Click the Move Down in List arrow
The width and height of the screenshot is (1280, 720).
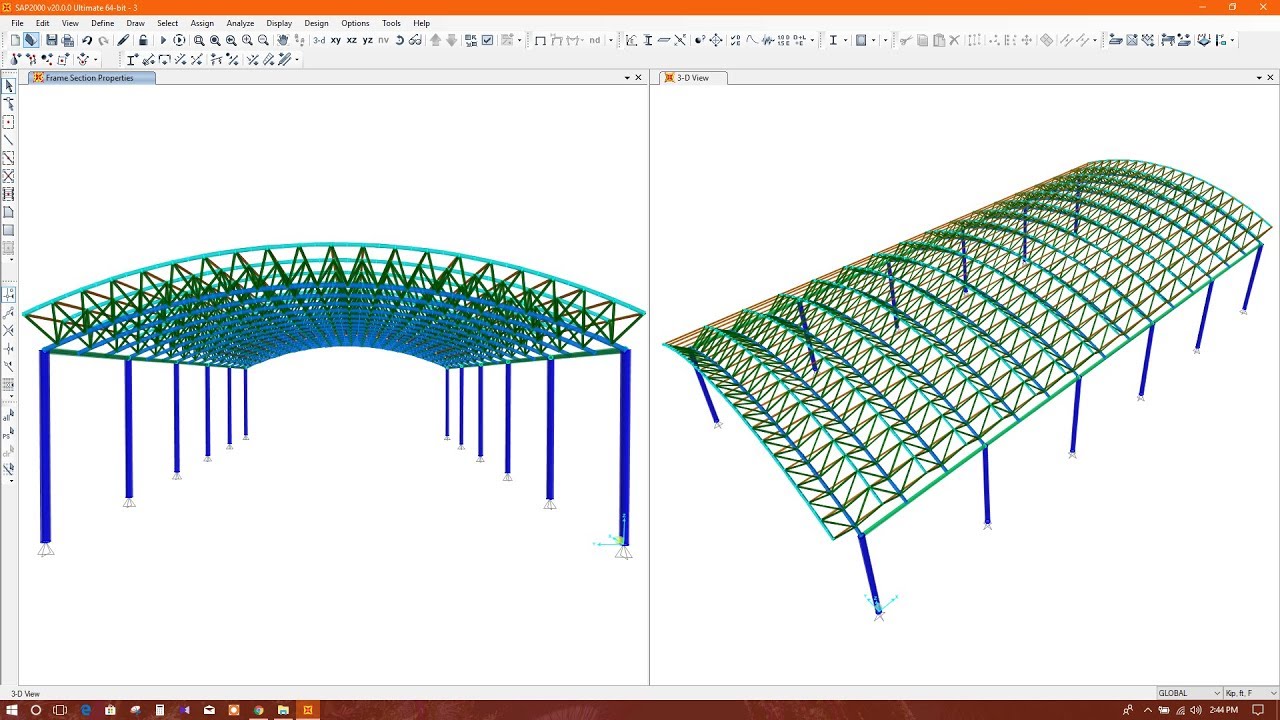point(451,40)
